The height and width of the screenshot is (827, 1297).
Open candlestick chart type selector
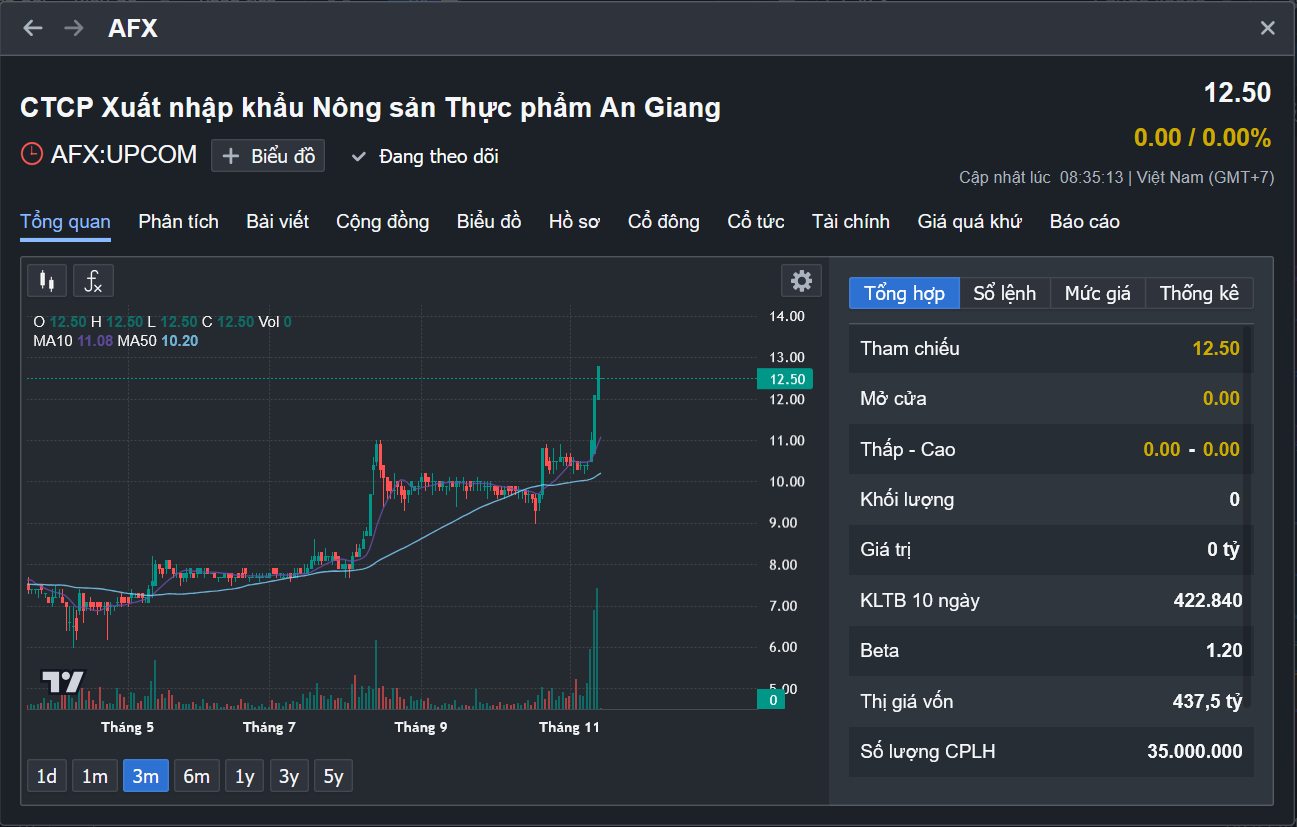coord(47,281)
